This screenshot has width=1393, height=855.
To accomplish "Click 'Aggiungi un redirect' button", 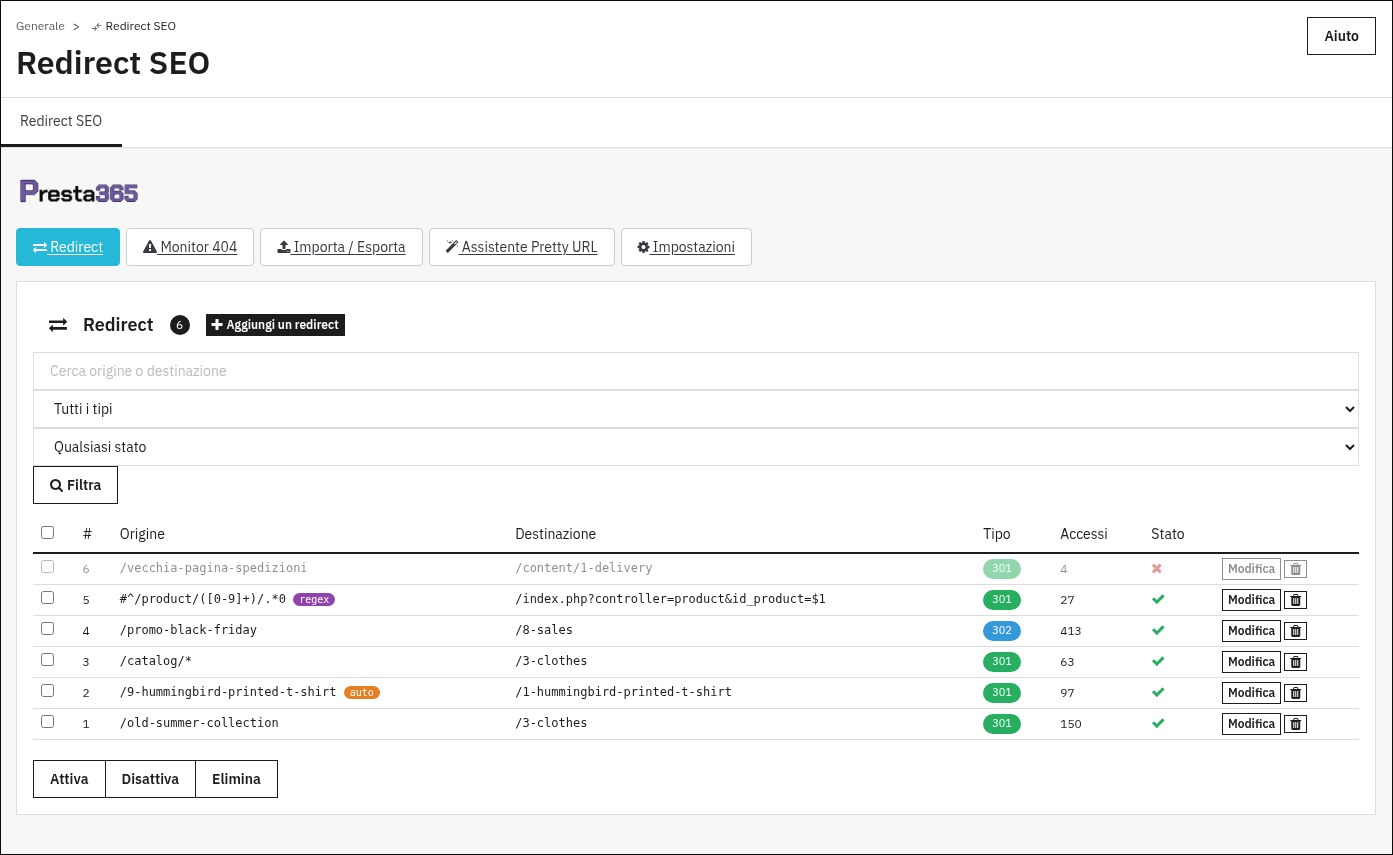I will (275, 325).
